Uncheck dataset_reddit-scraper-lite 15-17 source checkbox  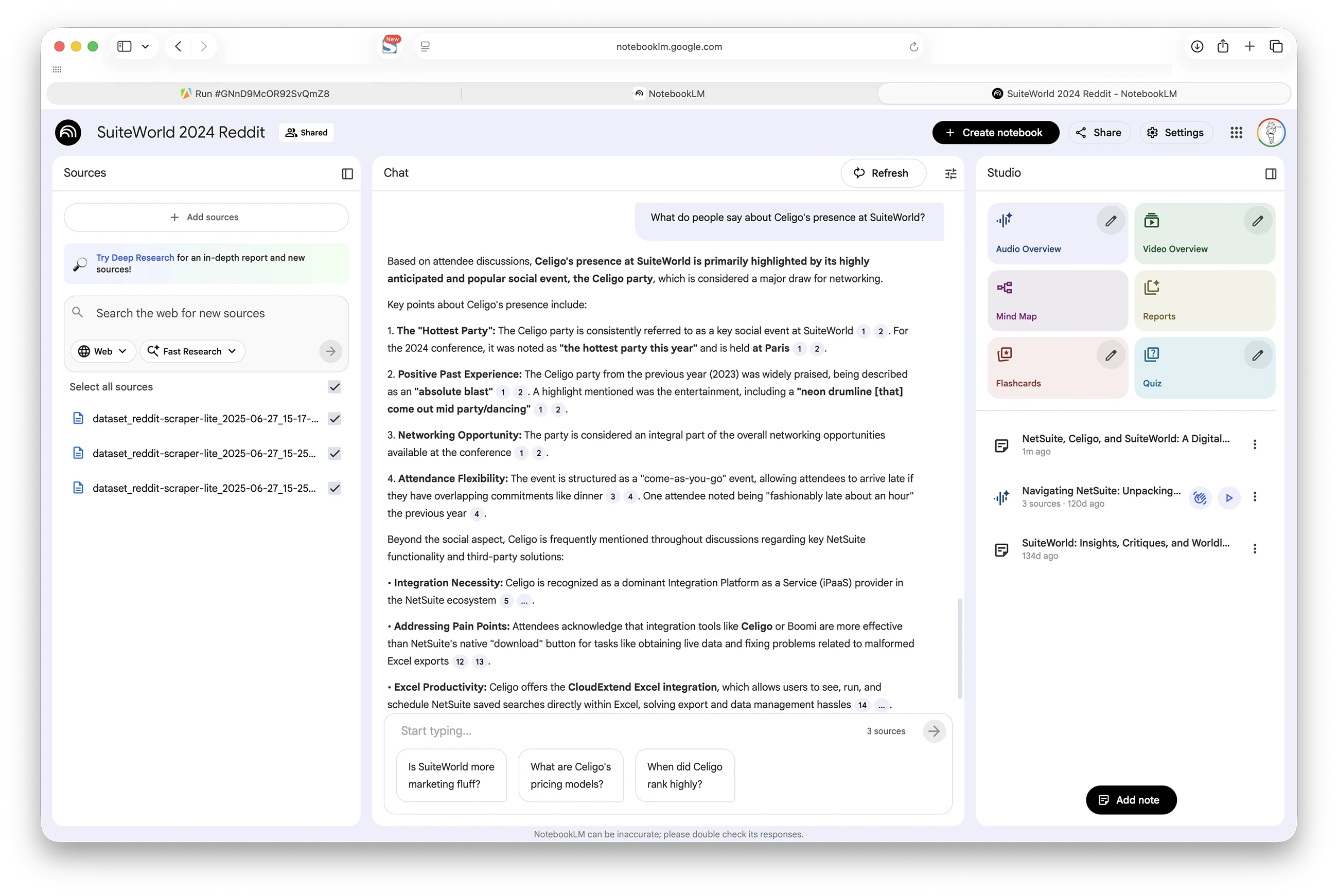tap(335, 419)
